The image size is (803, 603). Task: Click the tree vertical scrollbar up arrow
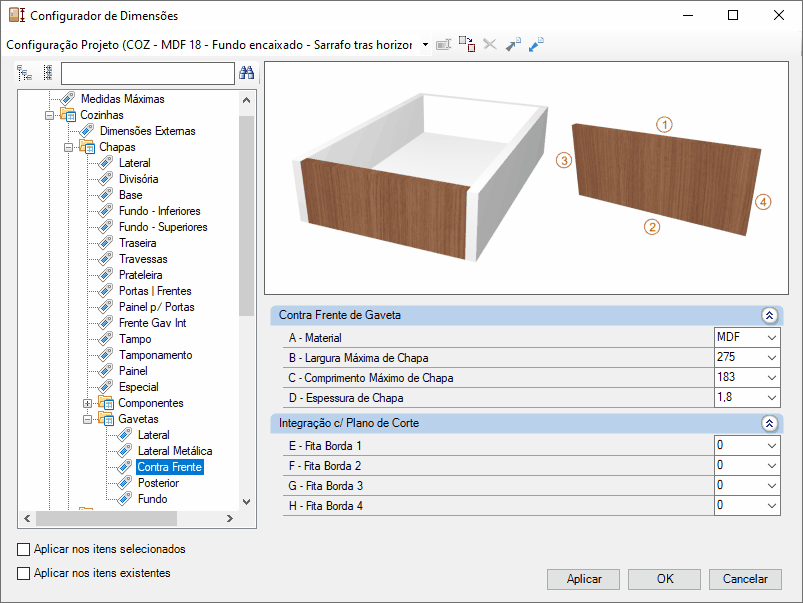tap(246, 100)
